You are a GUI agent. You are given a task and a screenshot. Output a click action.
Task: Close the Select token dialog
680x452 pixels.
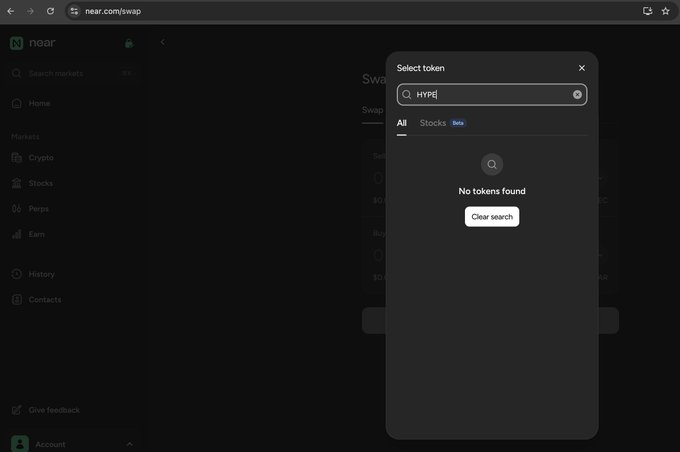(x=582, y=68)
